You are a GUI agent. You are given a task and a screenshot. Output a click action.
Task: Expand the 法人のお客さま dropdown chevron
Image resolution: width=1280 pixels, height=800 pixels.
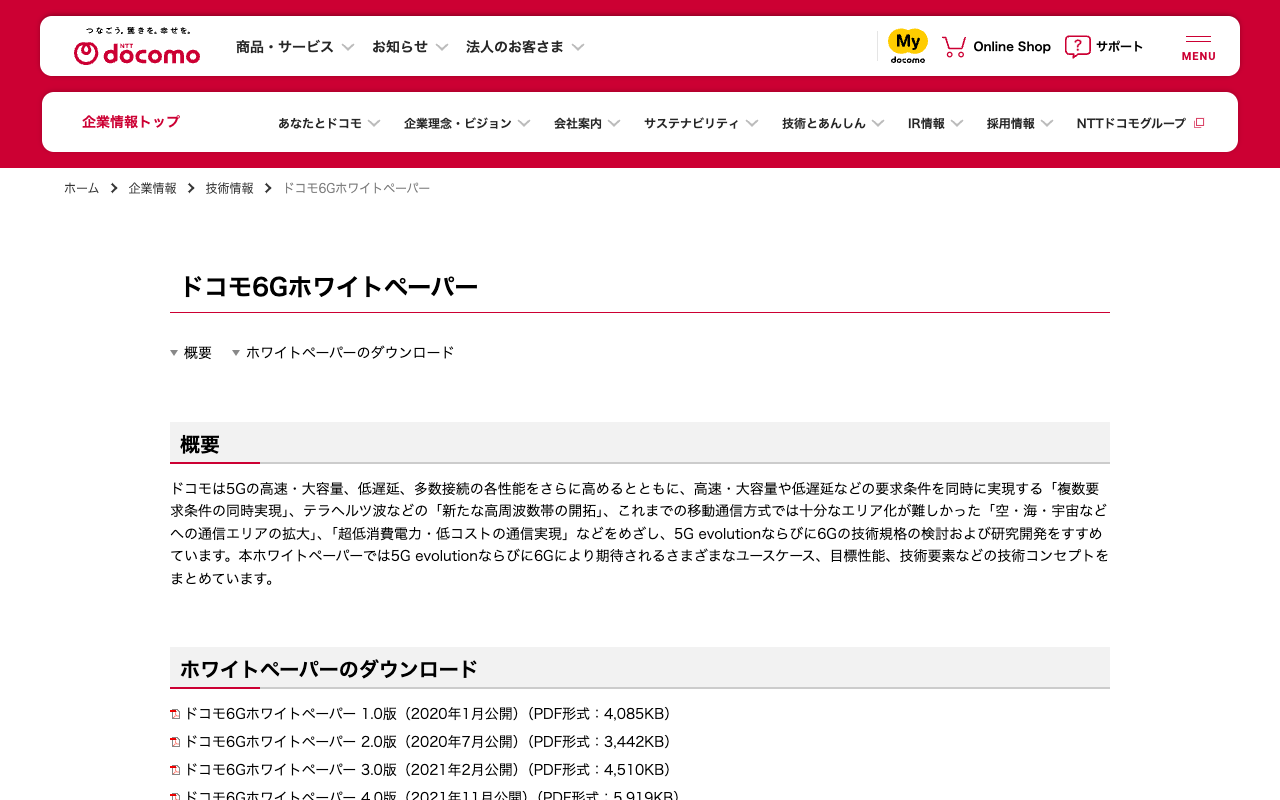point(578,47)
